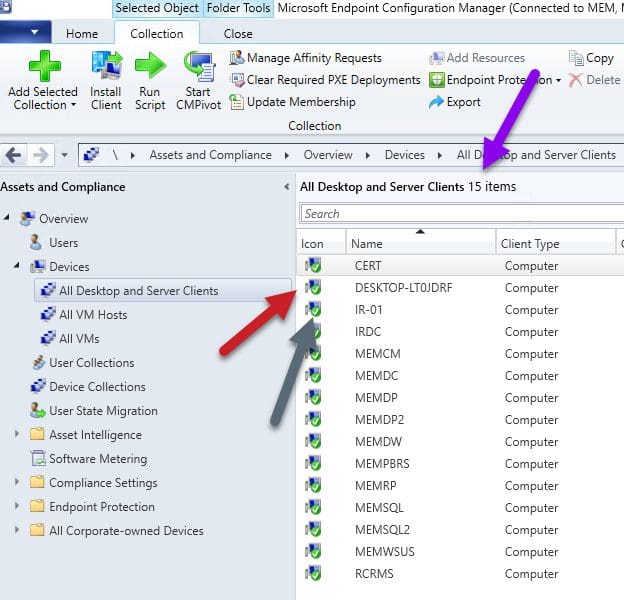Click the MEMCM device status icon
The image size is (624, 600).
coord(313,353)
